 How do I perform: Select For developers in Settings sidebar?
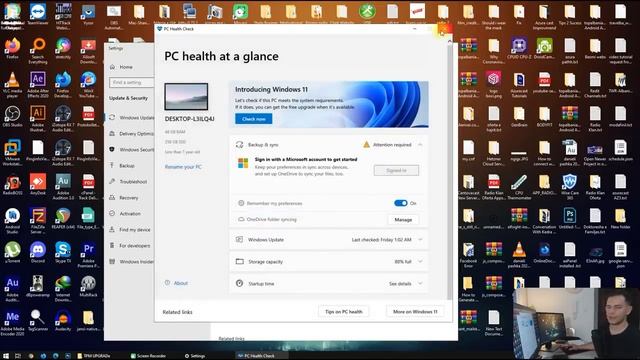[x=134, y=246]
